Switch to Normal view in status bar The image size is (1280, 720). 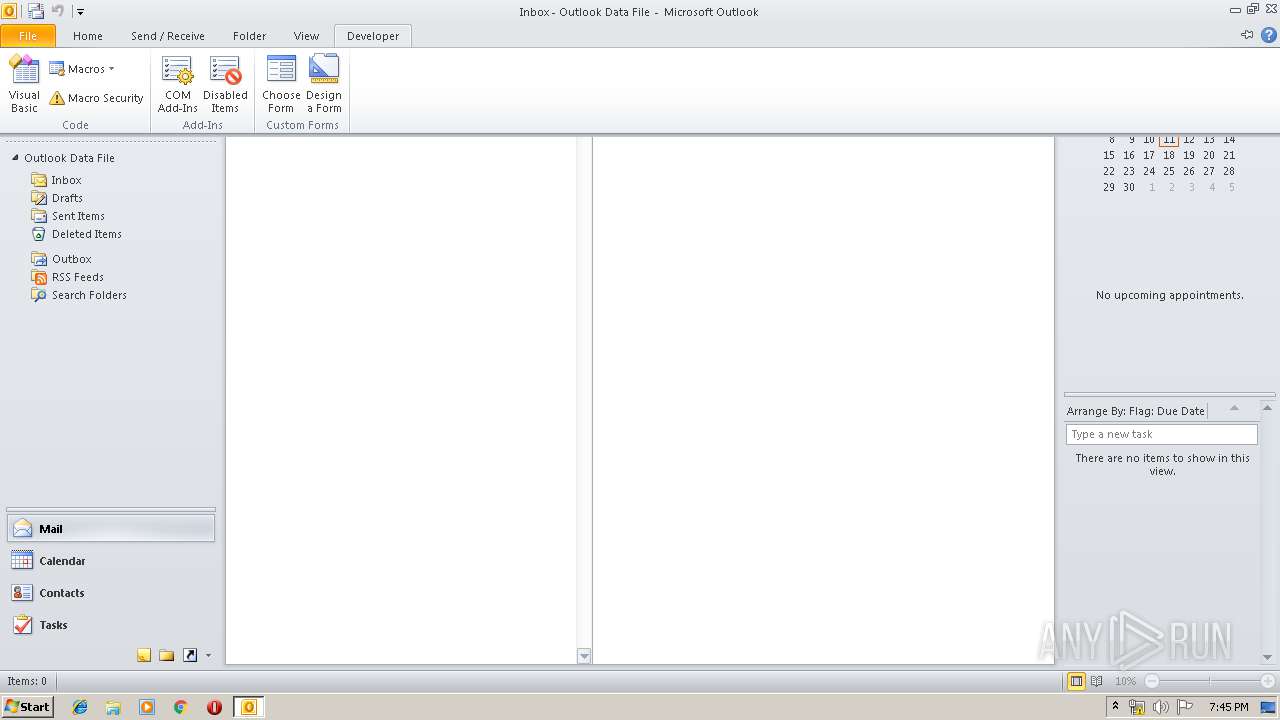click(x=1076, y=681)
